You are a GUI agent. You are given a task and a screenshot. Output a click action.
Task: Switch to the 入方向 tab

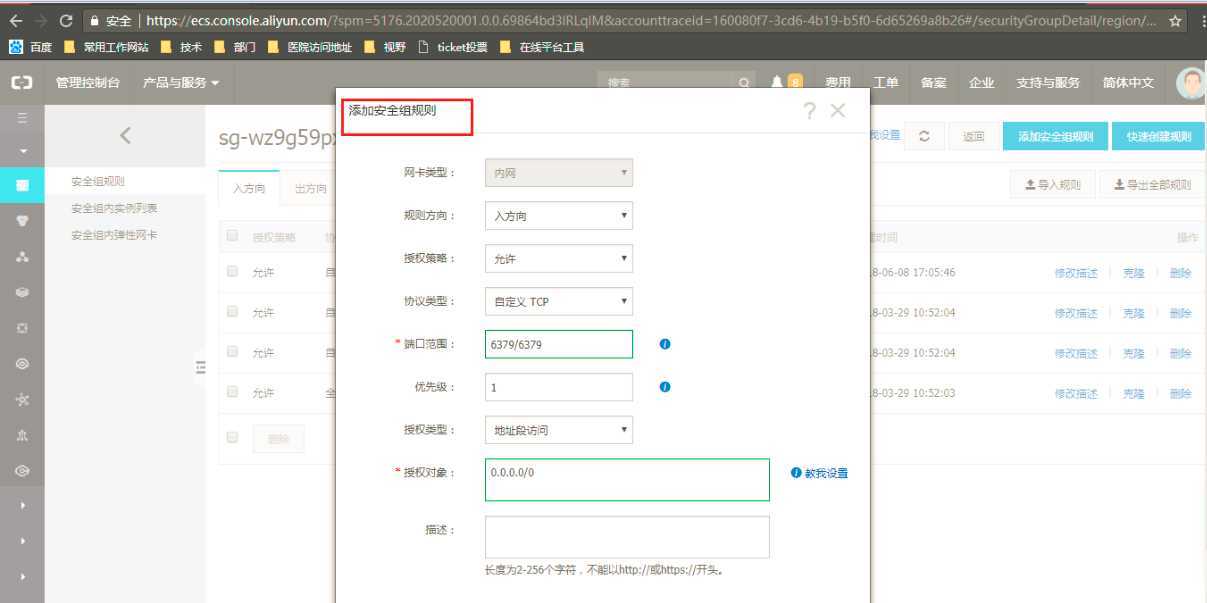coord(249,188)
